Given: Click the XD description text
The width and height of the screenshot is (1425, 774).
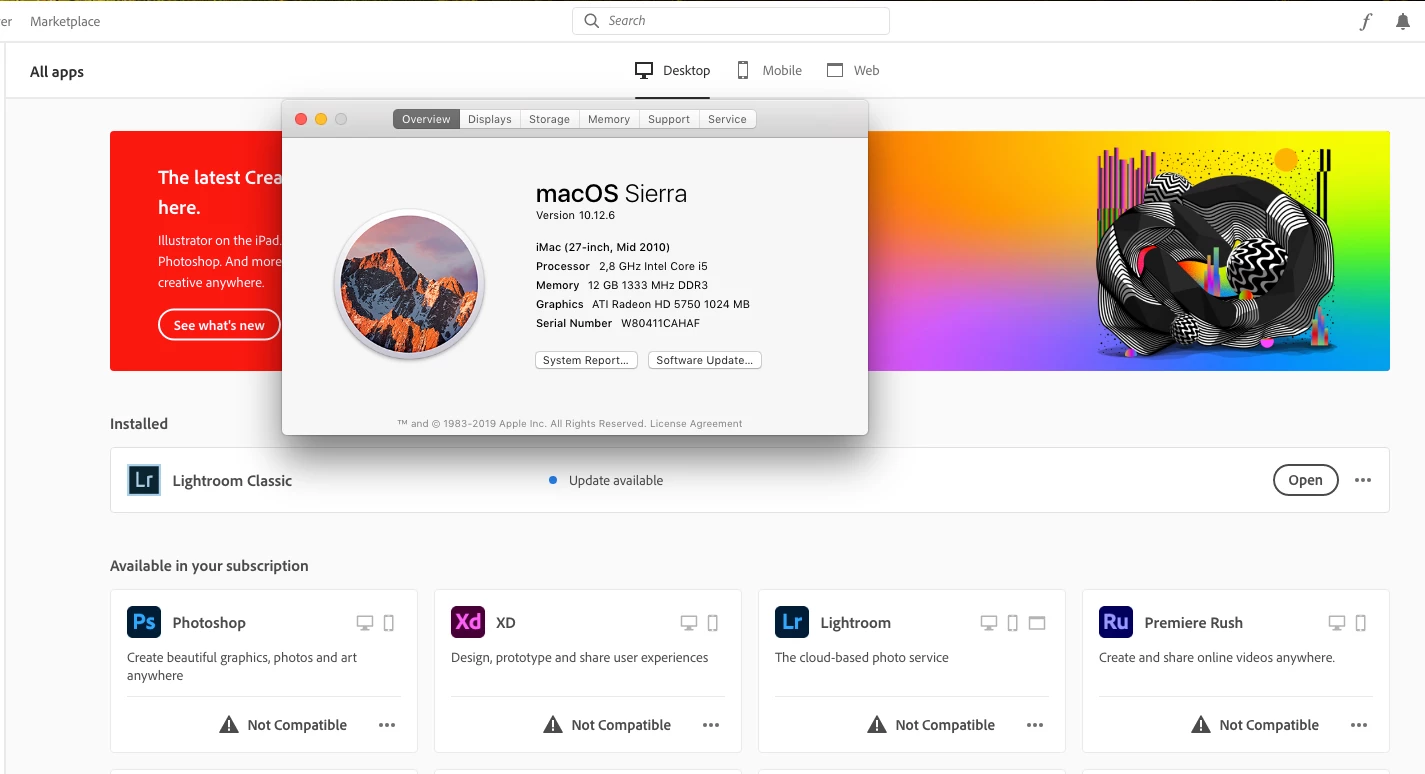Looking at the screenshot, I should tap(579, 657).
